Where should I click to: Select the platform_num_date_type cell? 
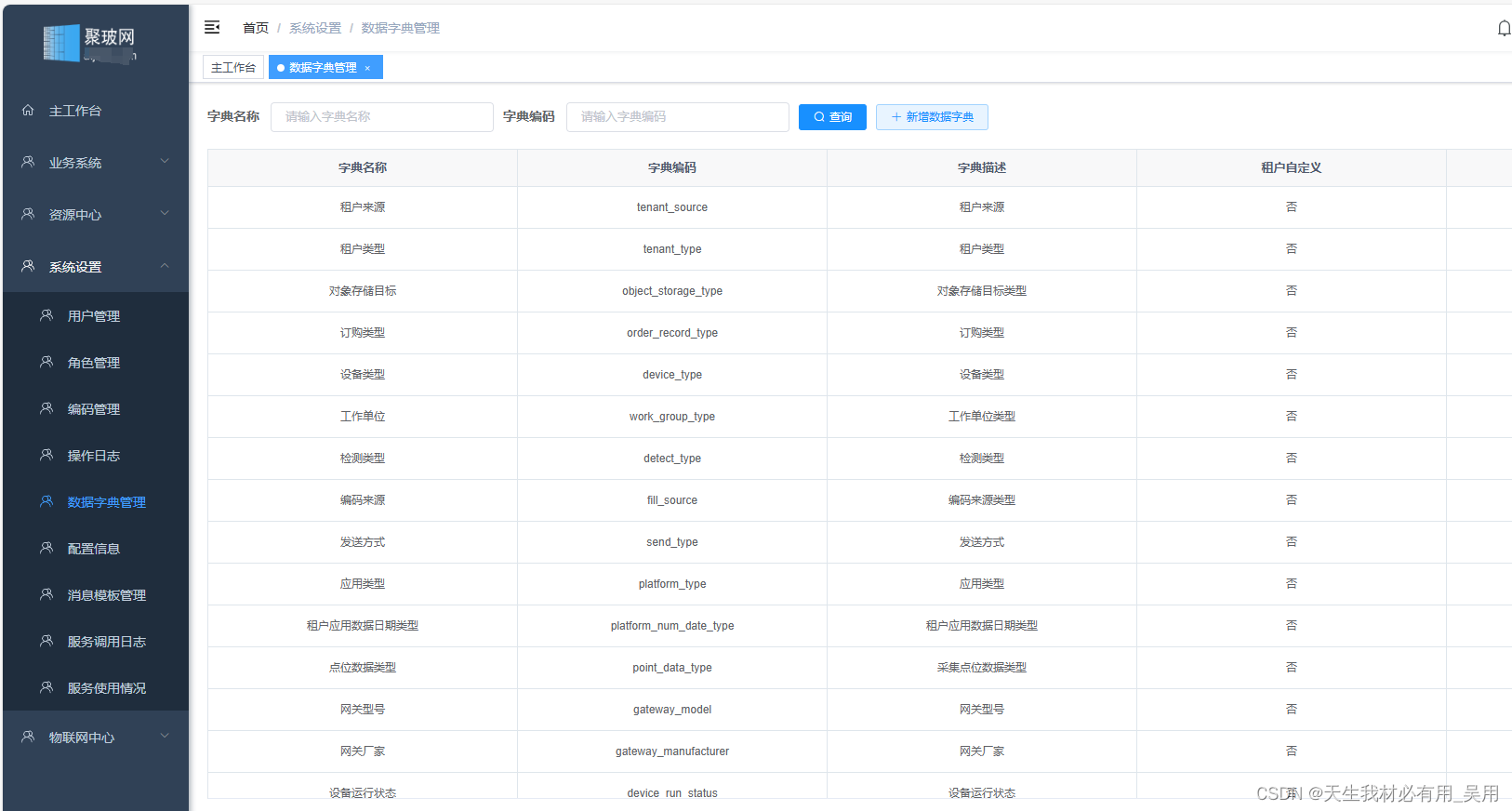pyautogui.click(x=672, y=626)
